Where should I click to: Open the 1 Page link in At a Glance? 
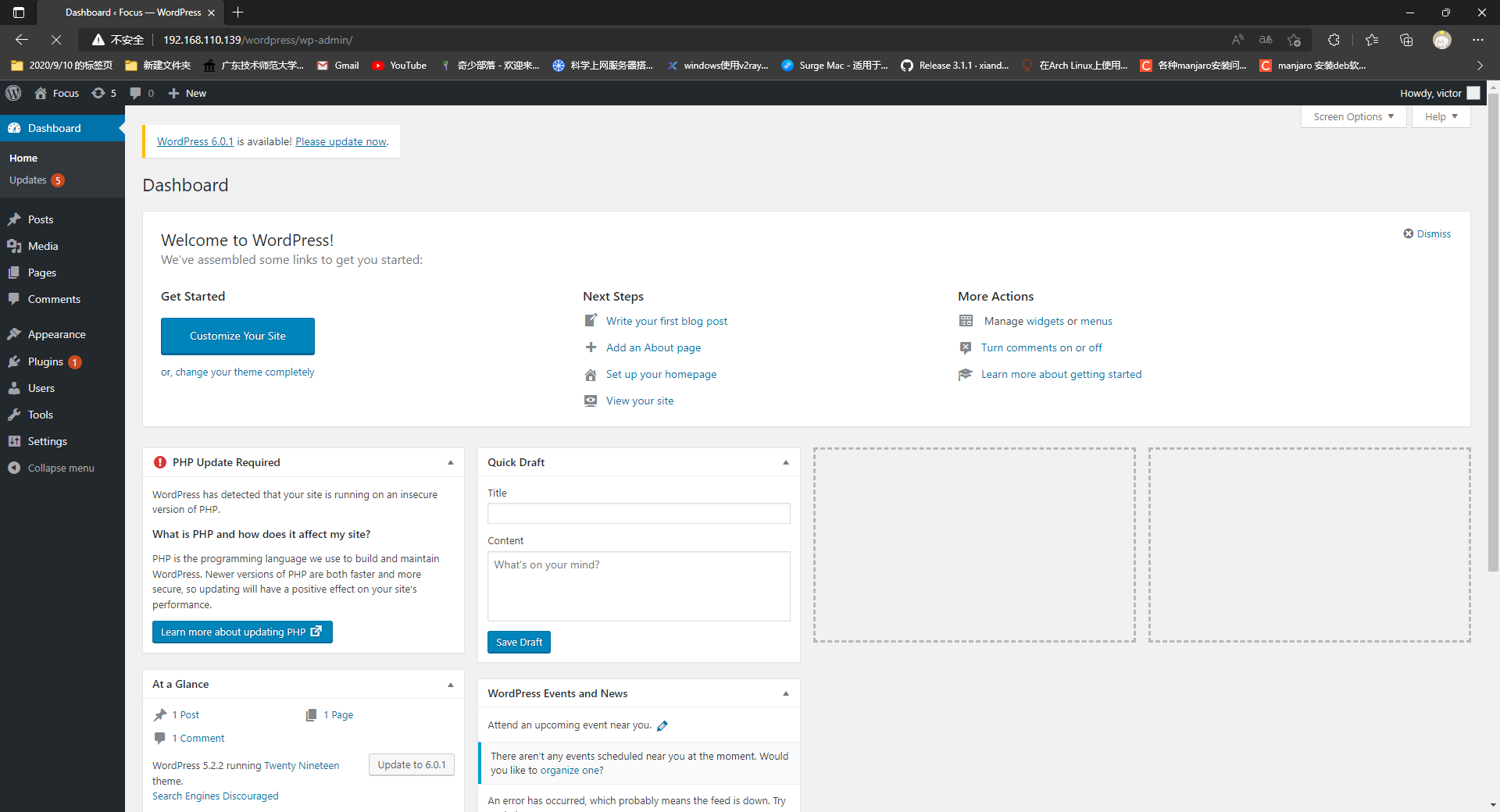click(x=338, y=714)
